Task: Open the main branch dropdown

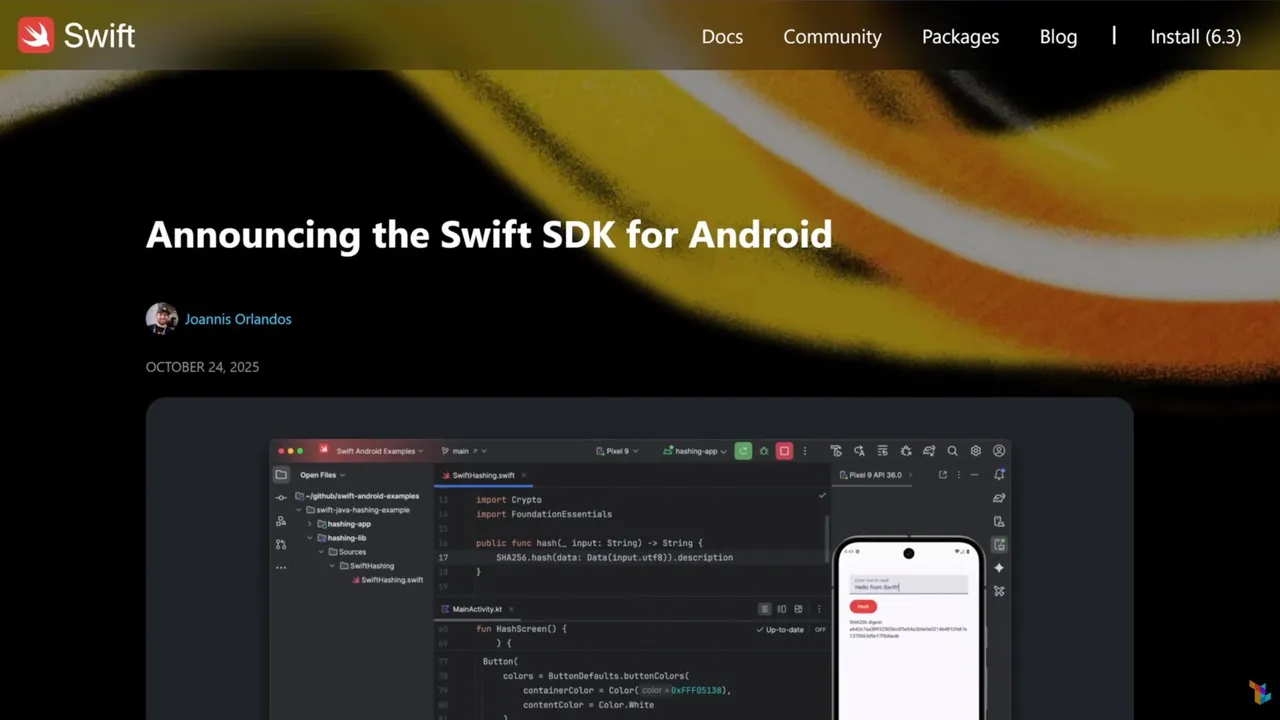Action: point(465,451)
